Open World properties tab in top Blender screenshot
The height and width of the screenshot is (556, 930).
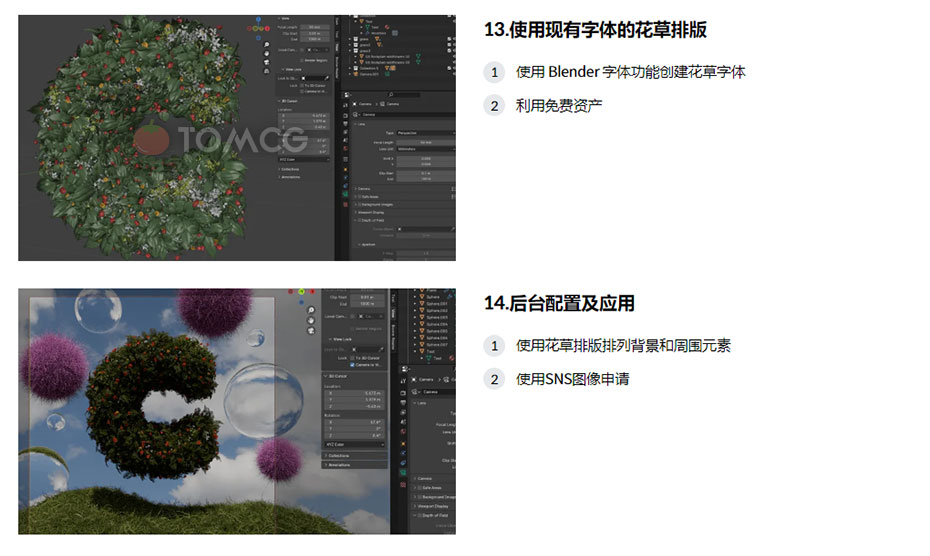[345, 148]
